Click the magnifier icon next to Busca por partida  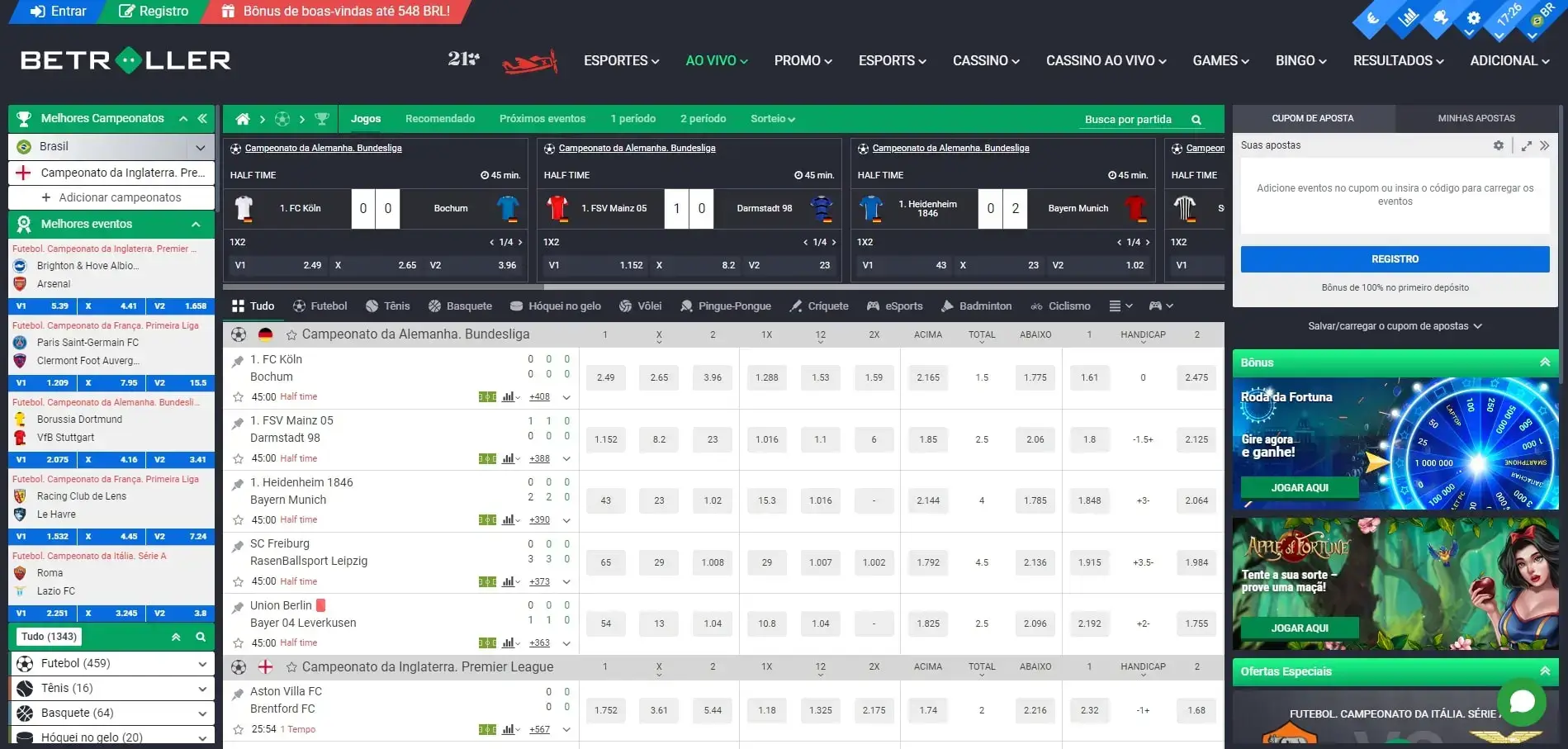[1196, 120]
